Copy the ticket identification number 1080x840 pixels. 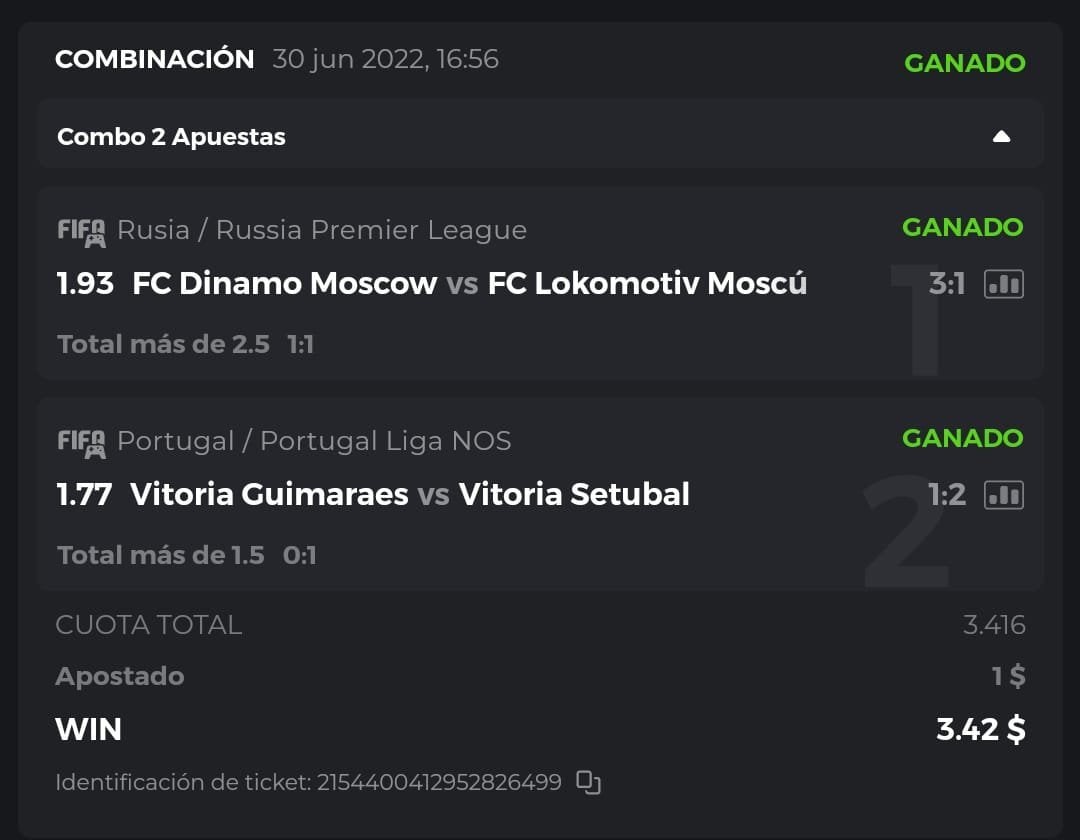[x=589, y=782]
